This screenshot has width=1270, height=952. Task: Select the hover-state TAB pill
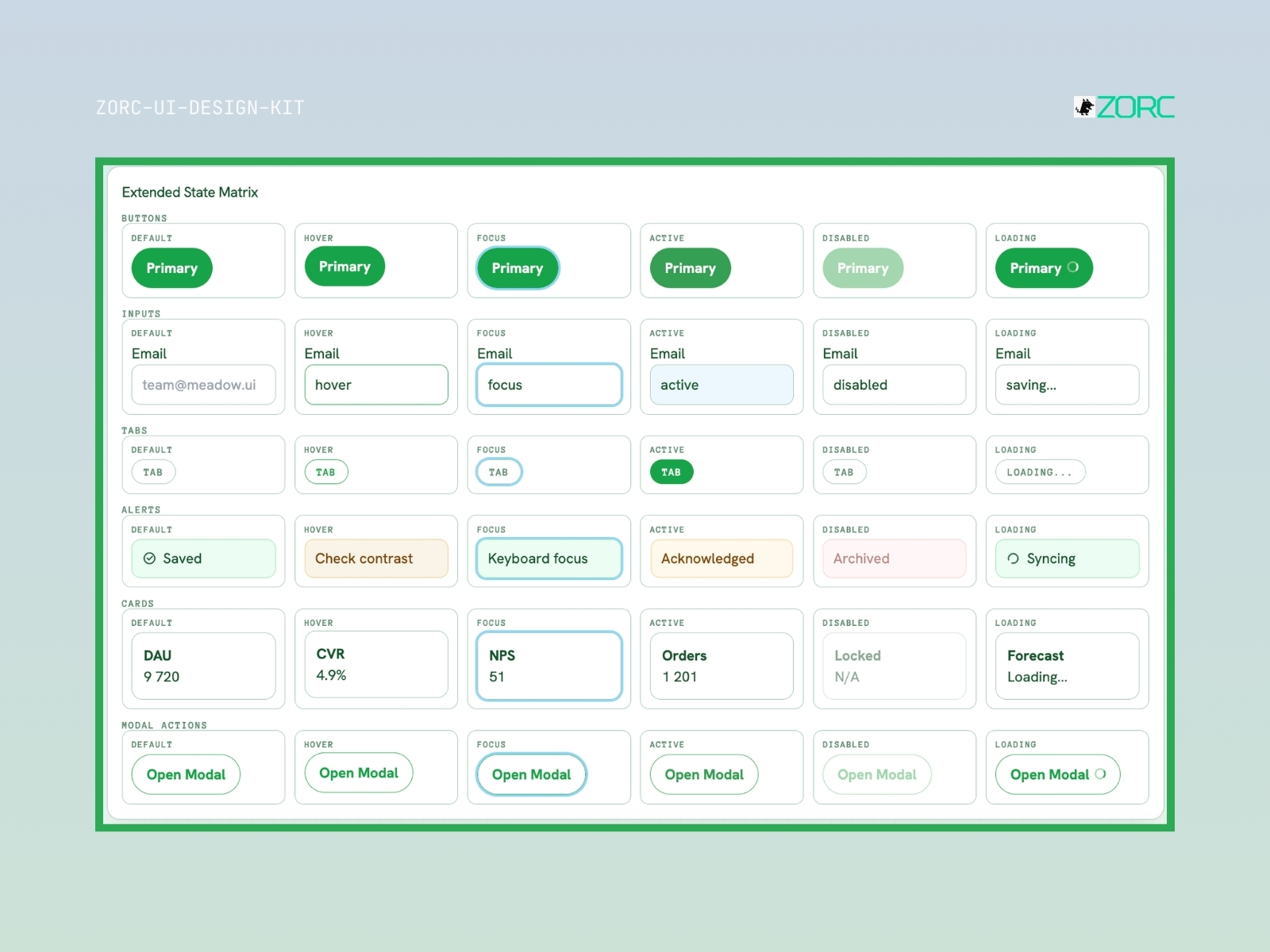[x=326, y=472]
